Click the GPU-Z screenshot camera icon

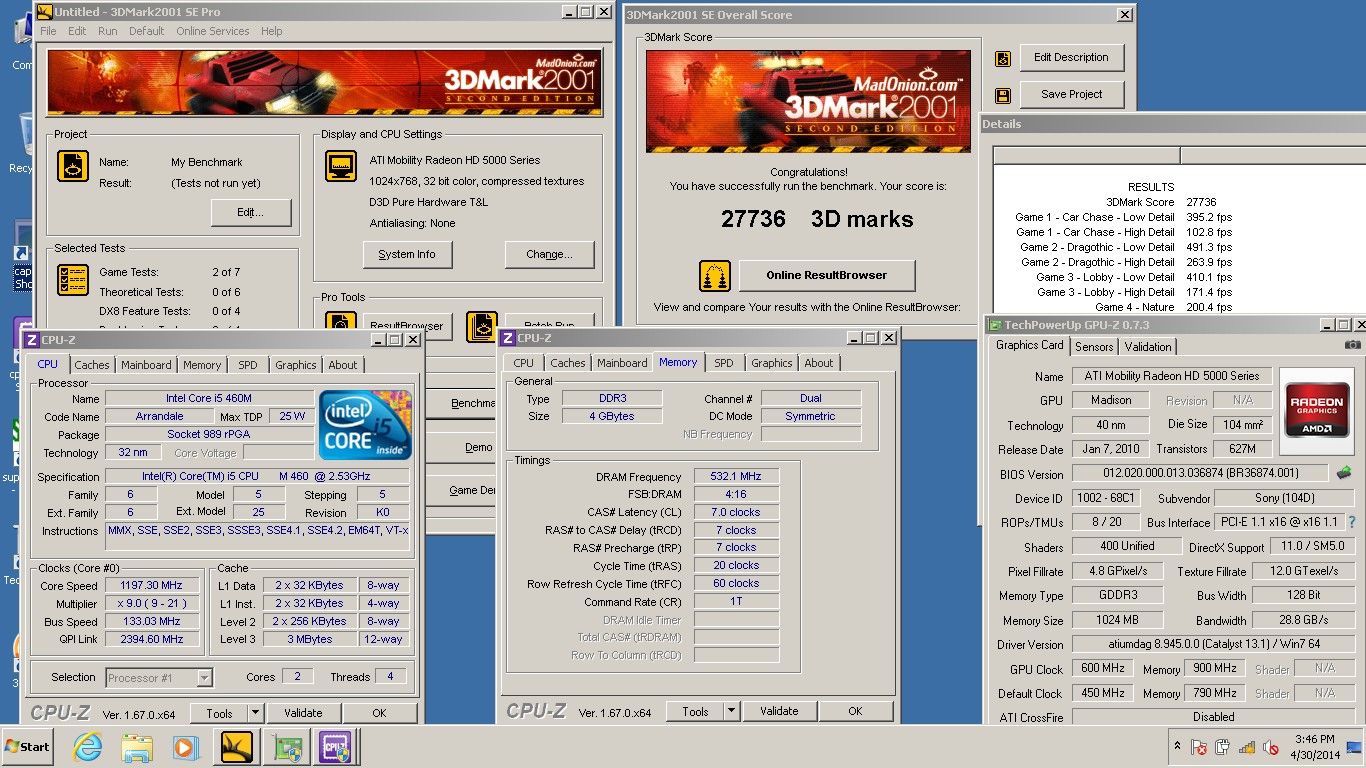click(x=1352, y=345)
